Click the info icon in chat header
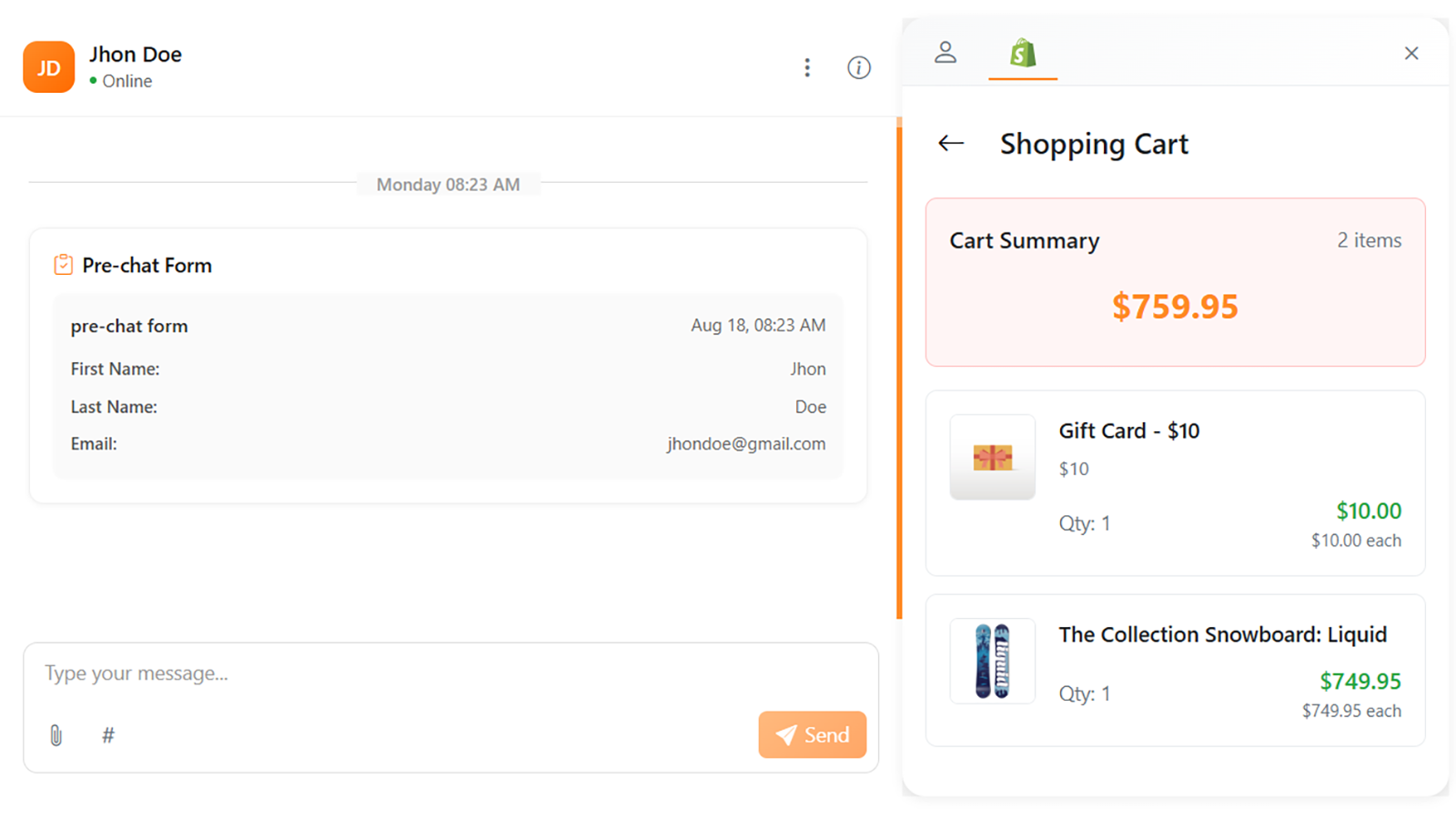The height and width of the screenshot is (819, 1456). point(858,67)
